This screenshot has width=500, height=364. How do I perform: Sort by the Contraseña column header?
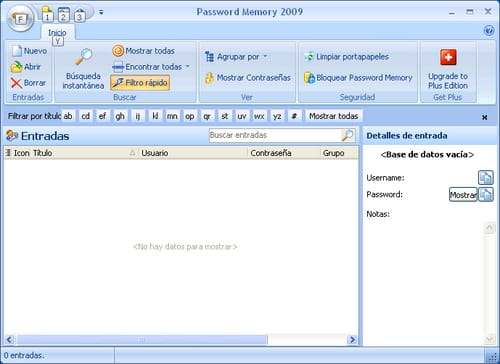click(x=284, y=153)
